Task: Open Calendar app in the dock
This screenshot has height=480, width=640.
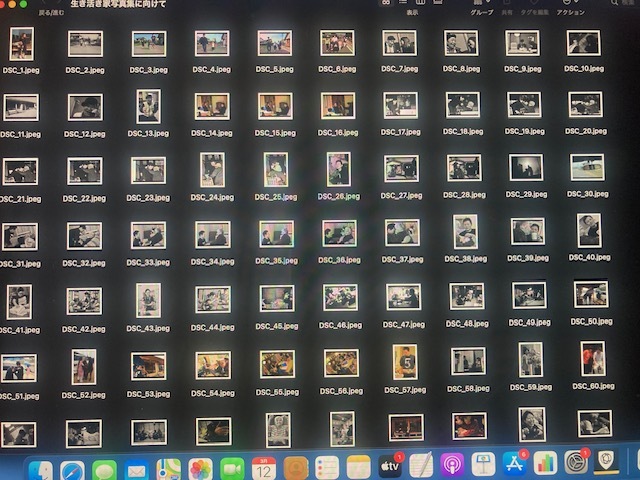Action: [x=264, y=467]
